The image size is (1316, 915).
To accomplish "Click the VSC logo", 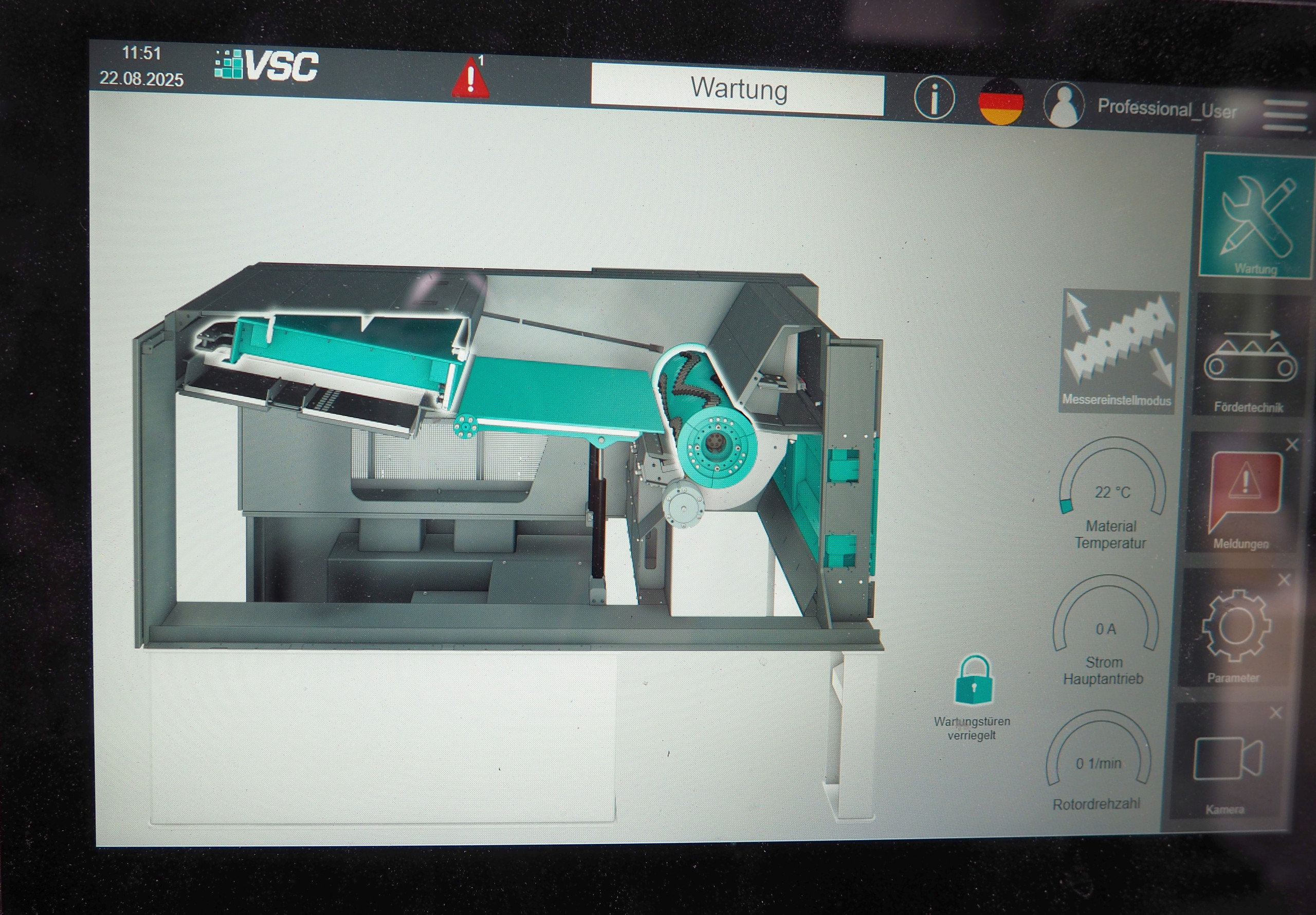I will pyautogui.click(x=267, y=65).
